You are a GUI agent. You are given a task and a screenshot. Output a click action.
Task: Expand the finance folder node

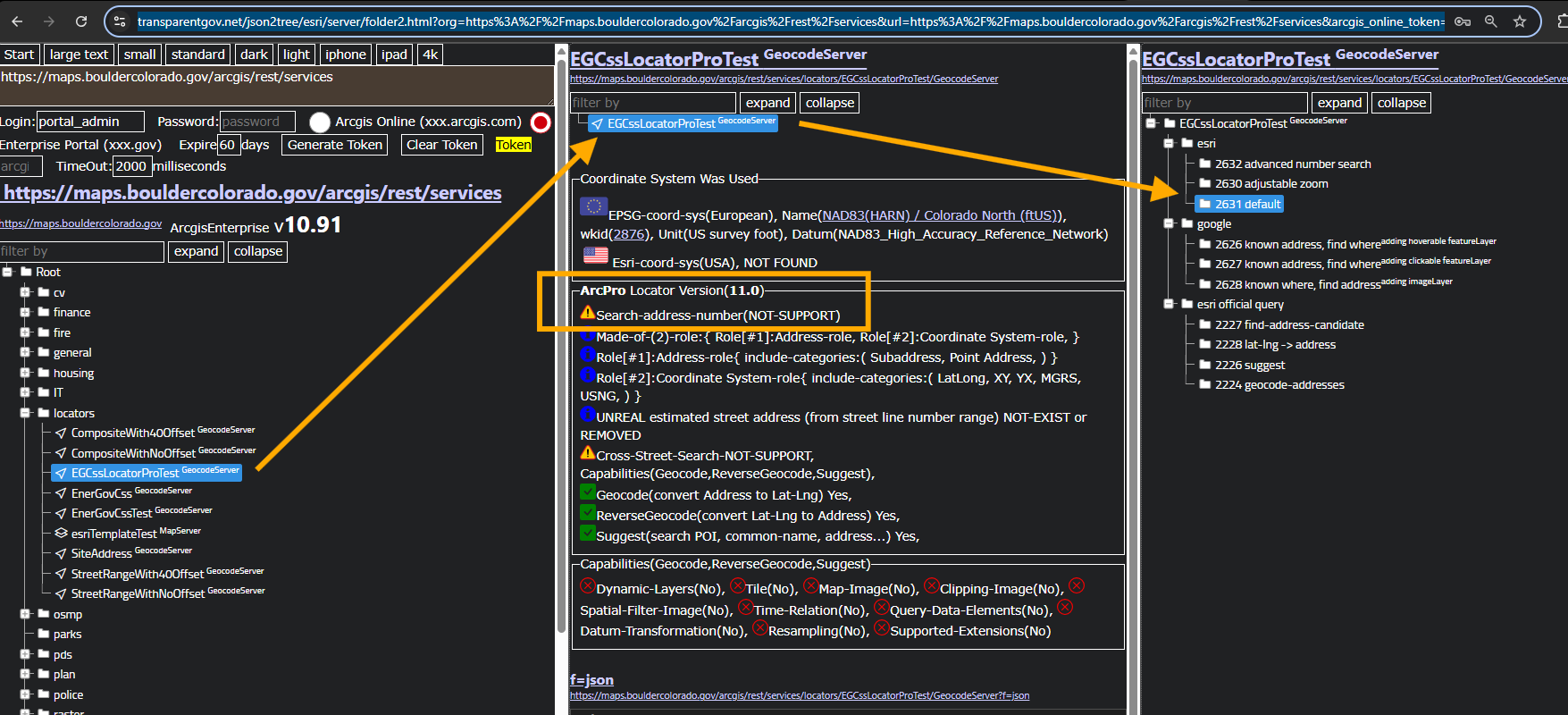25,312
